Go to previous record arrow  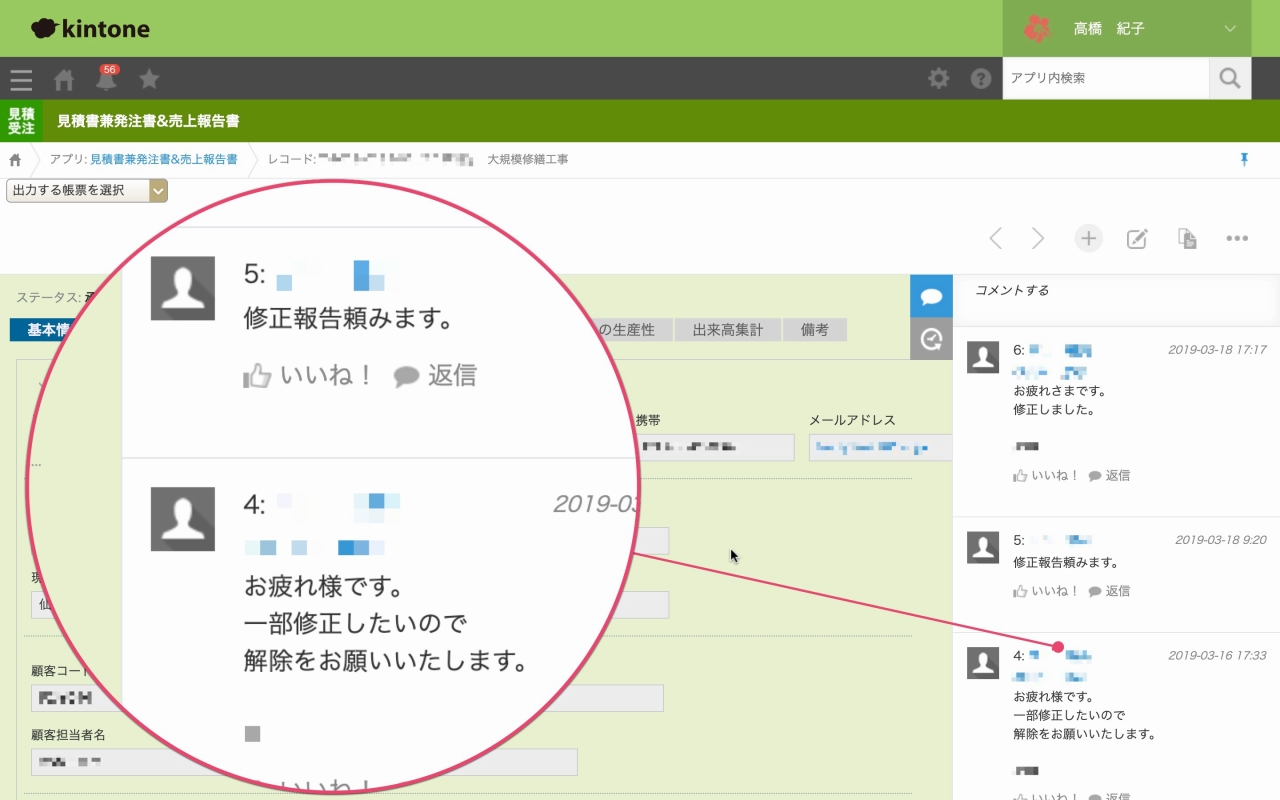pos(995,238)
